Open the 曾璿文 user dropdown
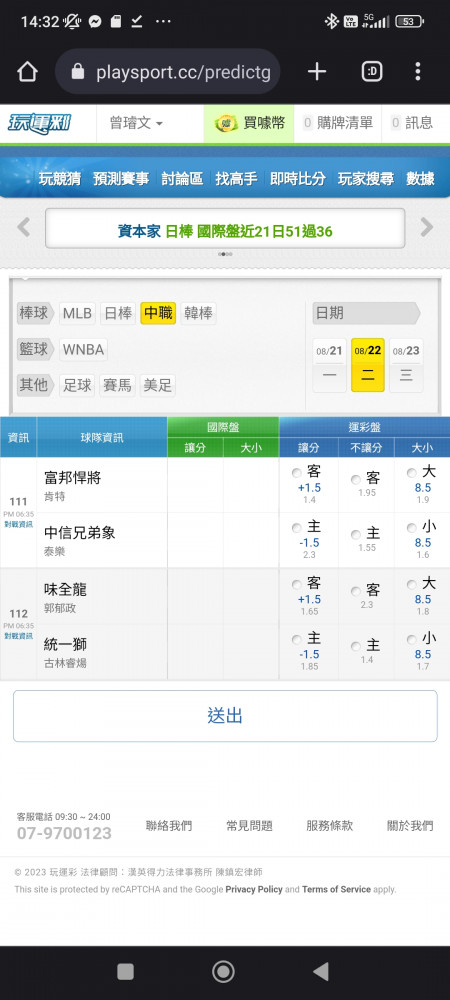 136,123
